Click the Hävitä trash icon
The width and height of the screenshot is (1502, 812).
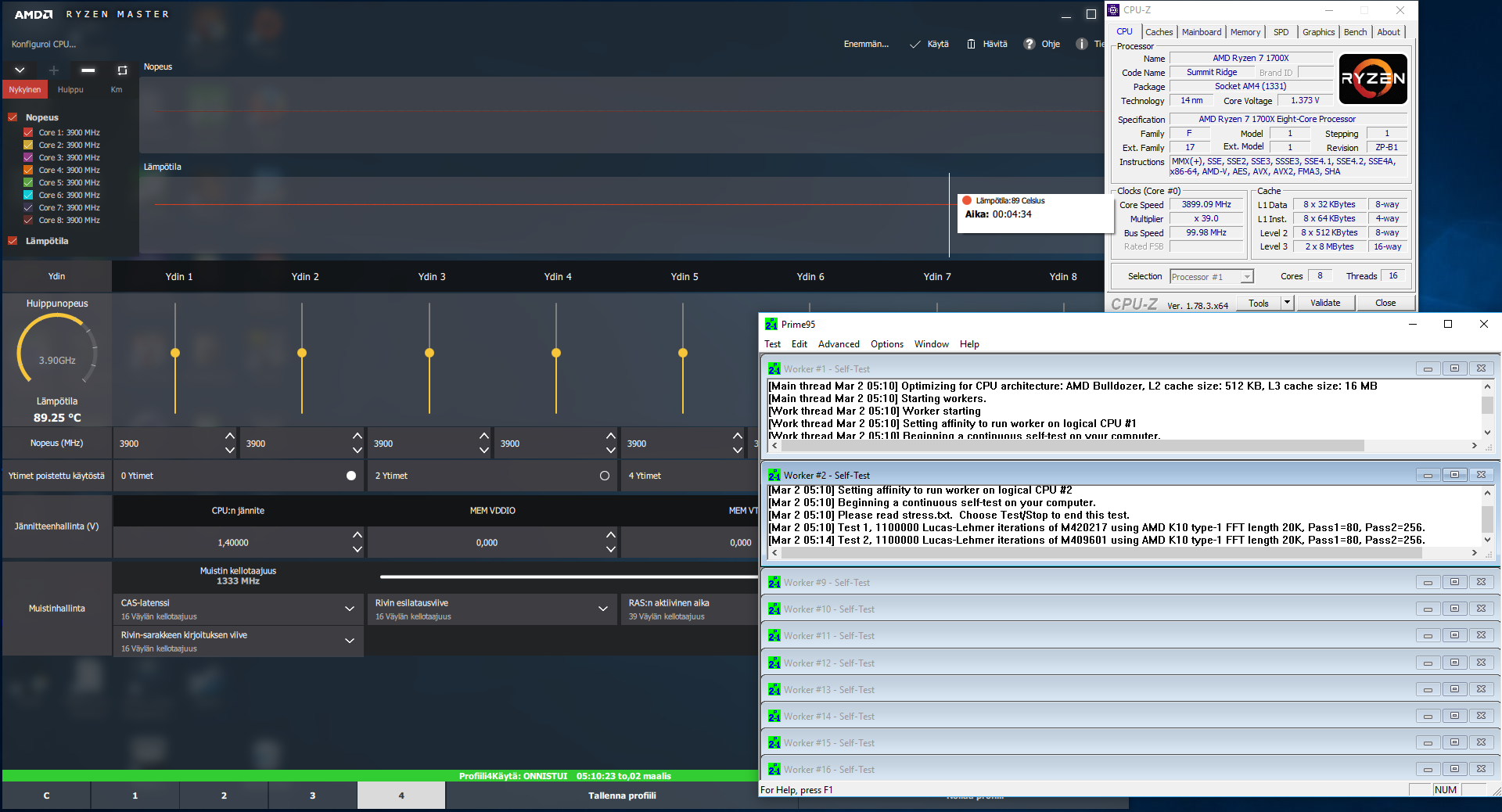point(971,44)
